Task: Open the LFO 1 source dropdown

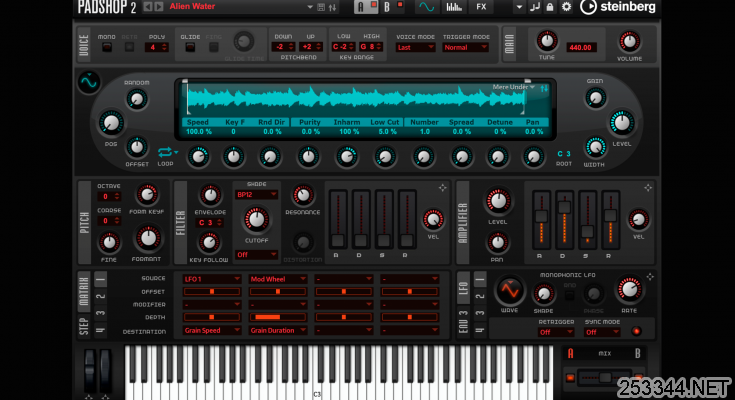Action: [x=212, y=279]
